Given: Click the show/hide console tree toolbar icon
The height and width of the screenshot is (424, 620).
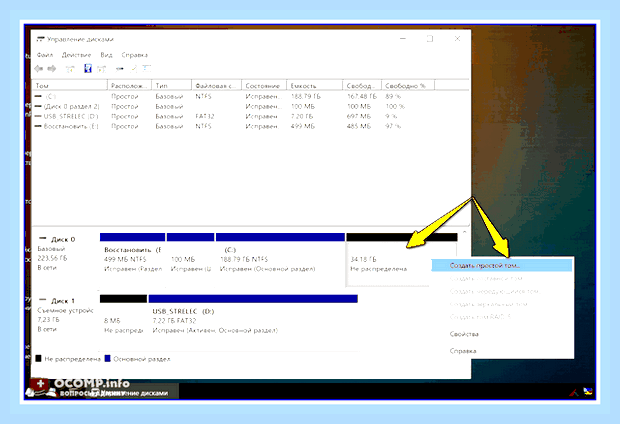Looking at the screenshot, I should (70, 69).
